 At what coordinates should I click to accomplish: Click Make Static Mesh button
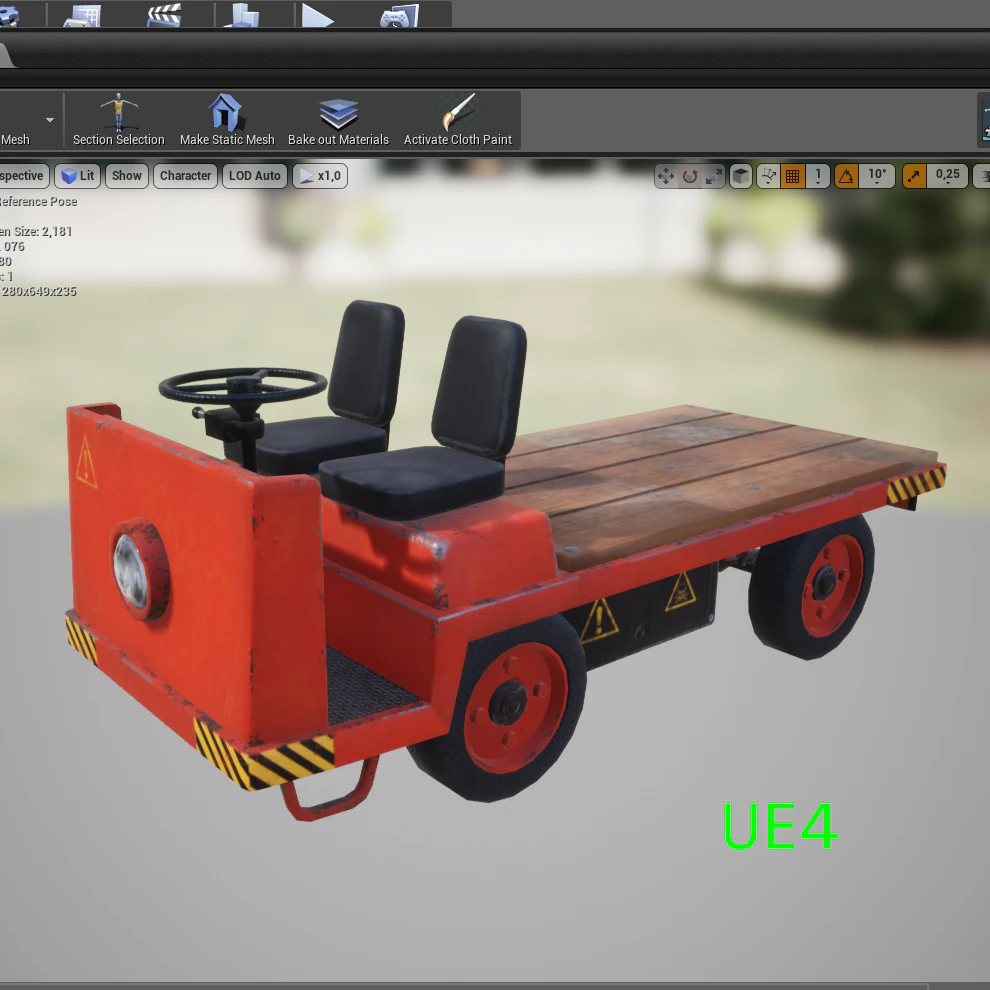227,120
